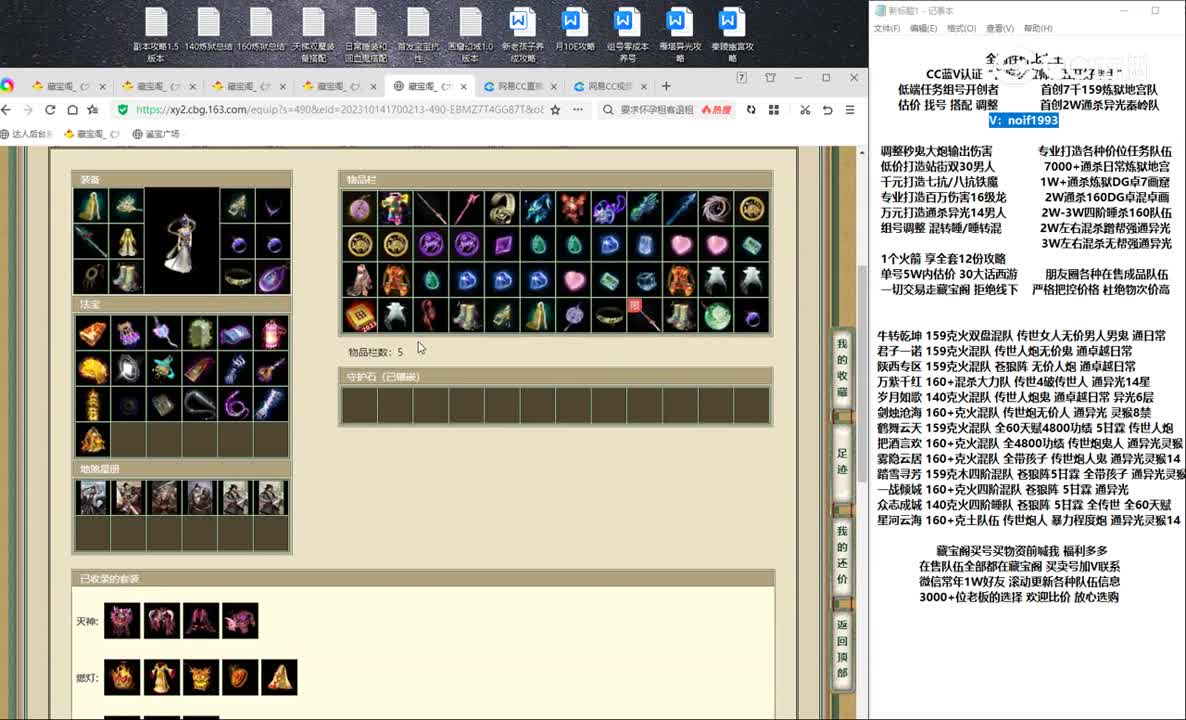Select the shield icon in 燃灯 set
The image size is (1186, 720).
coord(240,678)
